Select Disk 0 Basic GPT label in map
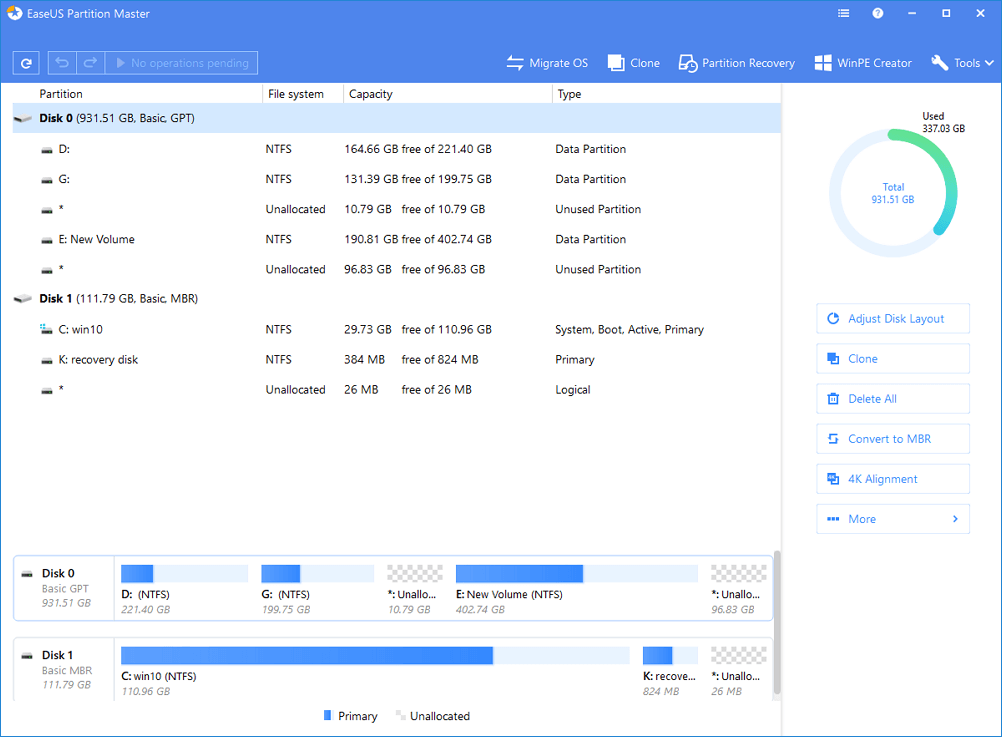Viewport: 1002px width, 737px height. coord(64,588)
